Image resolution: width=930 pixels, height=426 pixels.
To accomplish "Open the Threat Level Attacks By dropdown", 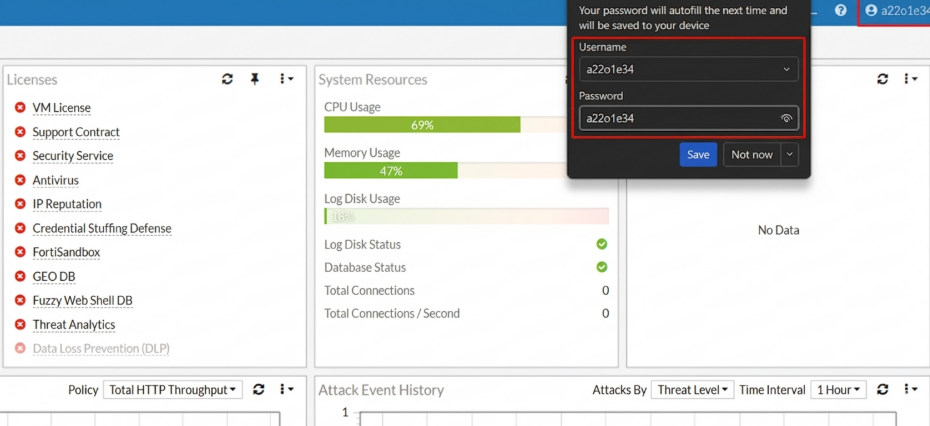I will coord(693,390).
